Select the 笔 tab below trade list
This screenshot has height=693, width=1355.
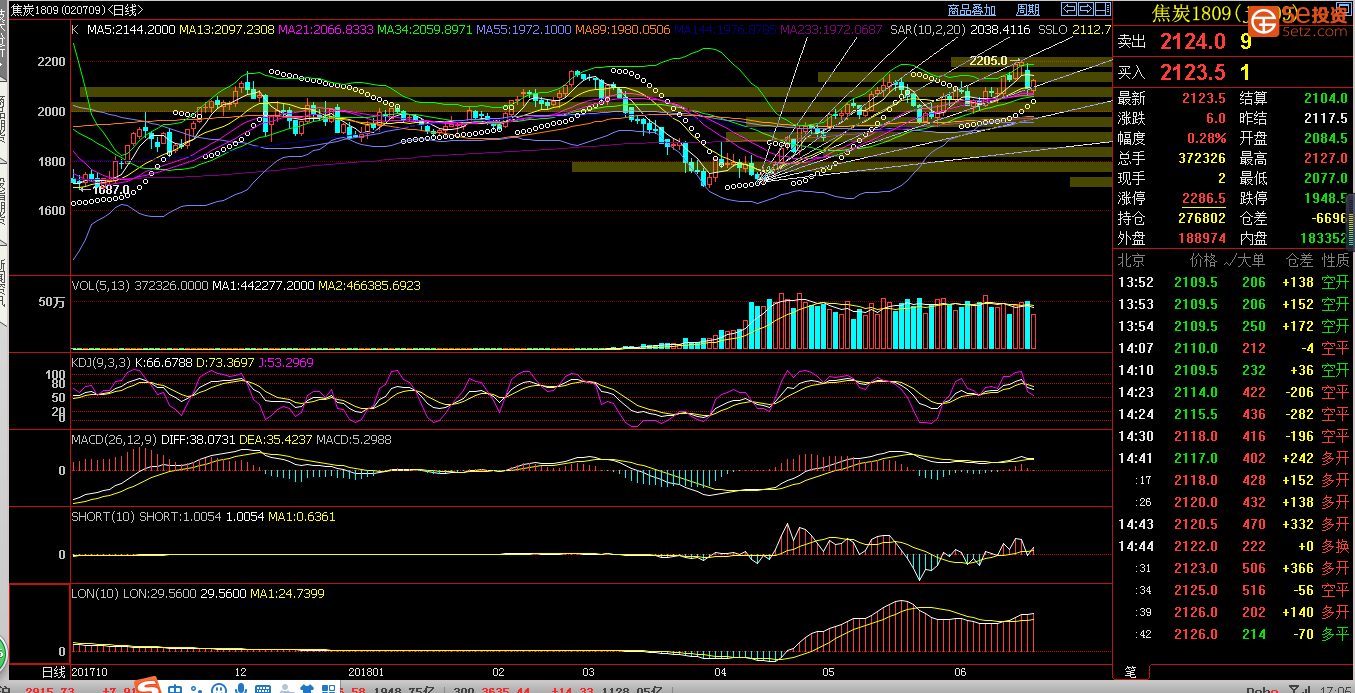tap(1130, 671)
